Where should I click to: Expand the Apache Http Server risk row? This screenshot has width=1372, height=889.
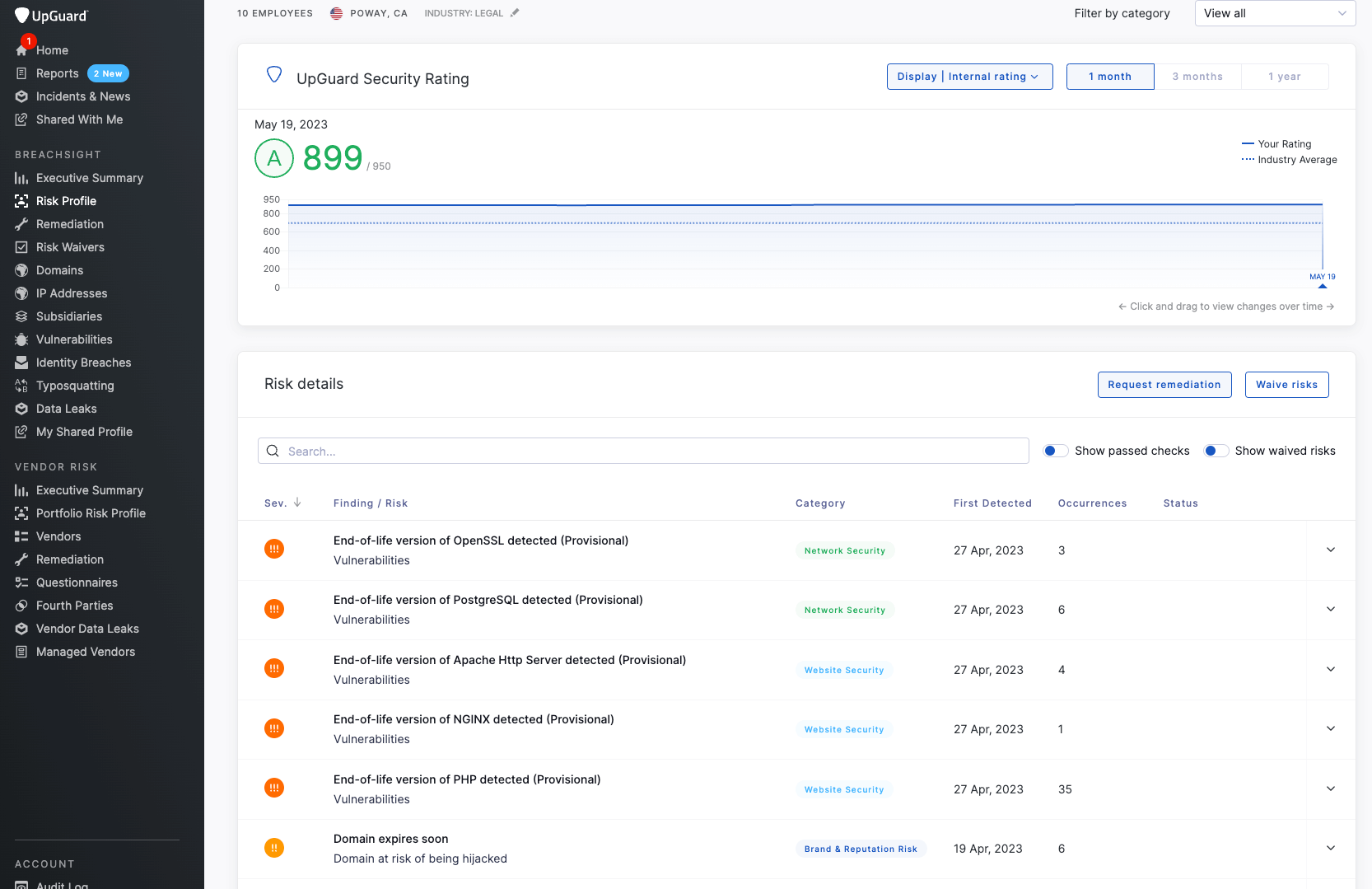click(x=1331, y=669)
